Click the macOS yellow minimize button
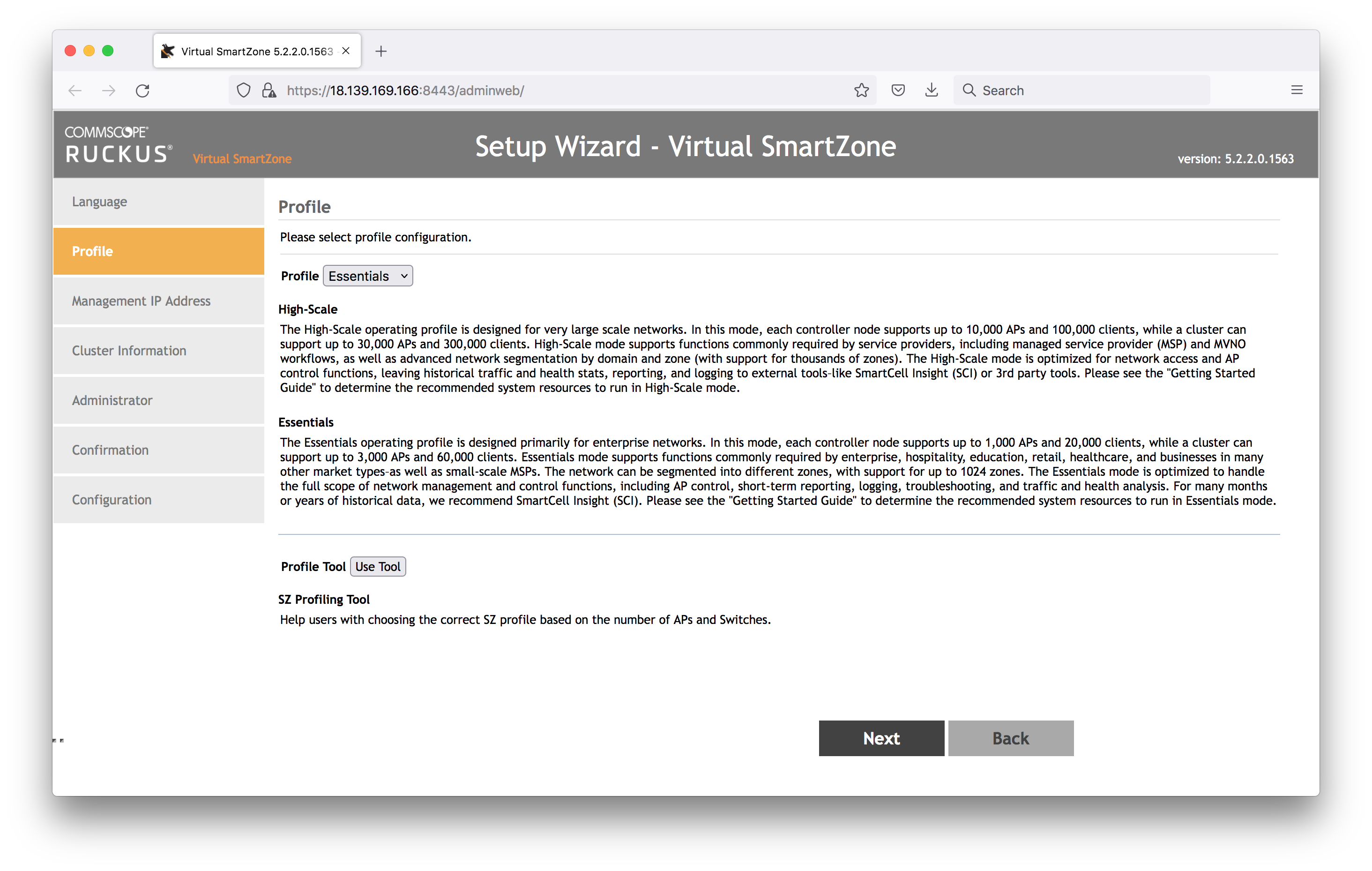Image resolution: width=1372 pixels, height=871 pixels. (89, 51)
